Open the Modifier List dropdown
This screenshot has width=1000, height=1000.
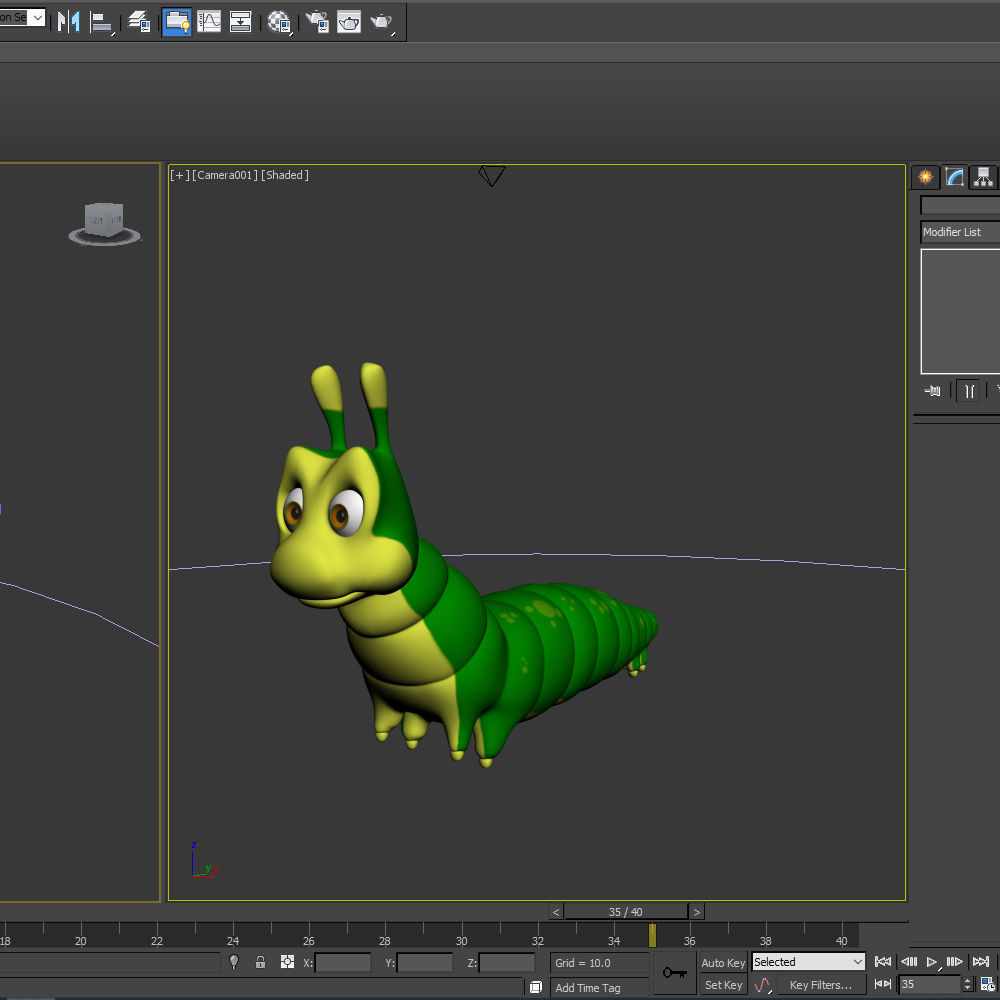pyautogui.click(x=960, y=232)
